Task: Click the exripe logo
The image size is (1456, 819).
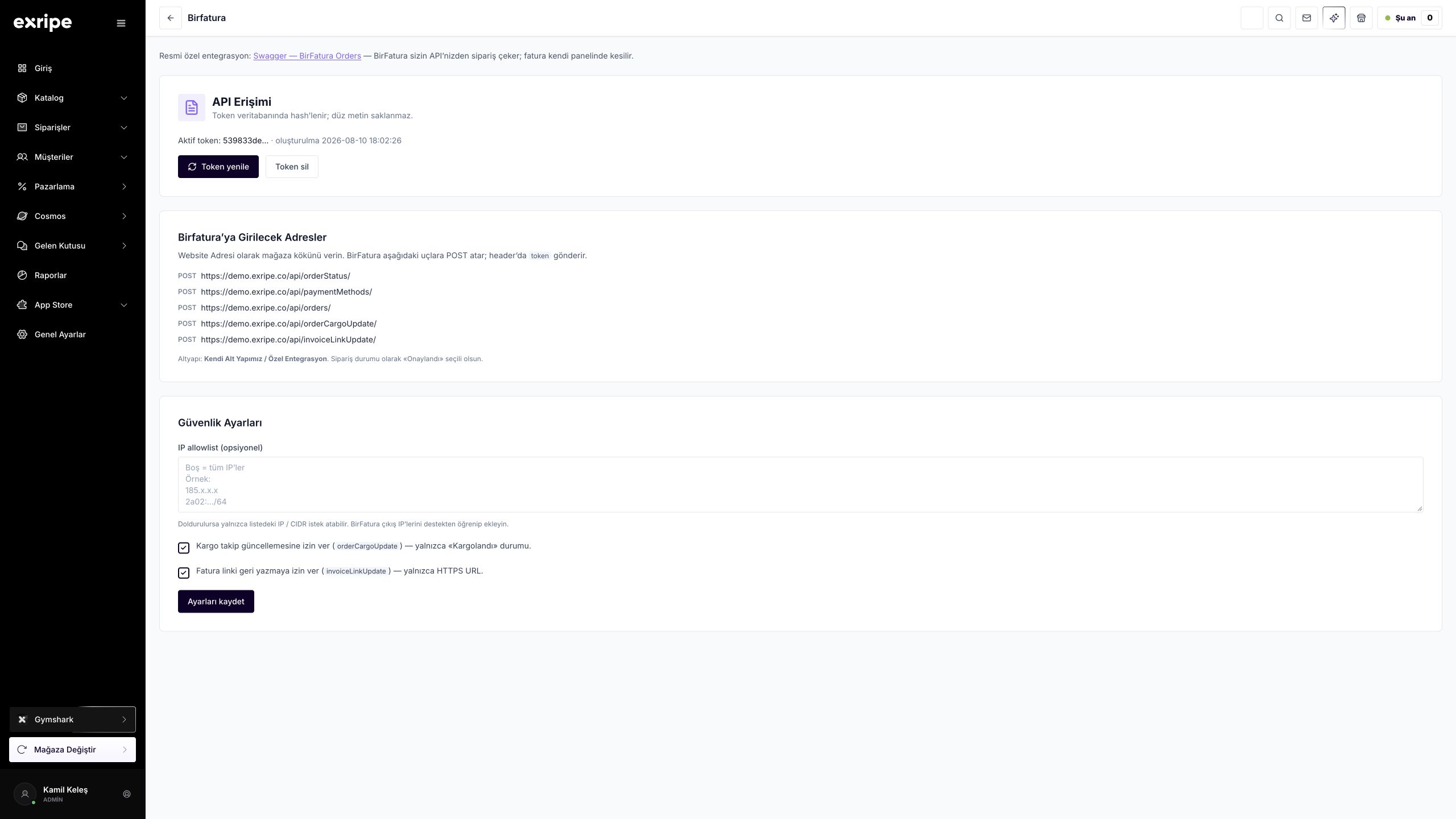Action: click(43, 23)
